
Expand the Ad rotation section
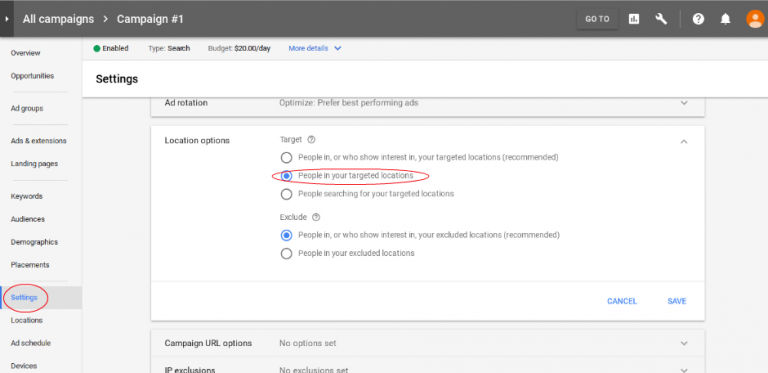pyautogui.click(x=684, y=103)
